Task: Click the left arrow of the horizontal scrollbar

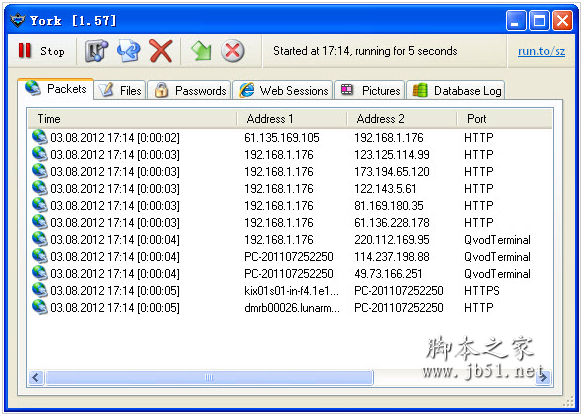Action: click(36, 377)
